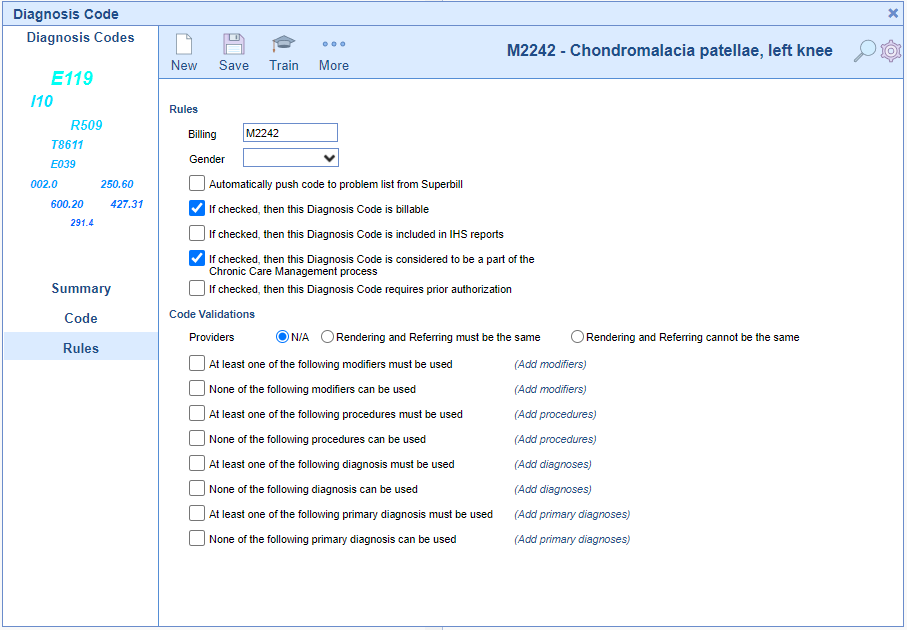Select the Rules tab
The width and height of the screenshot is (907, 630).
coord(81,348)
